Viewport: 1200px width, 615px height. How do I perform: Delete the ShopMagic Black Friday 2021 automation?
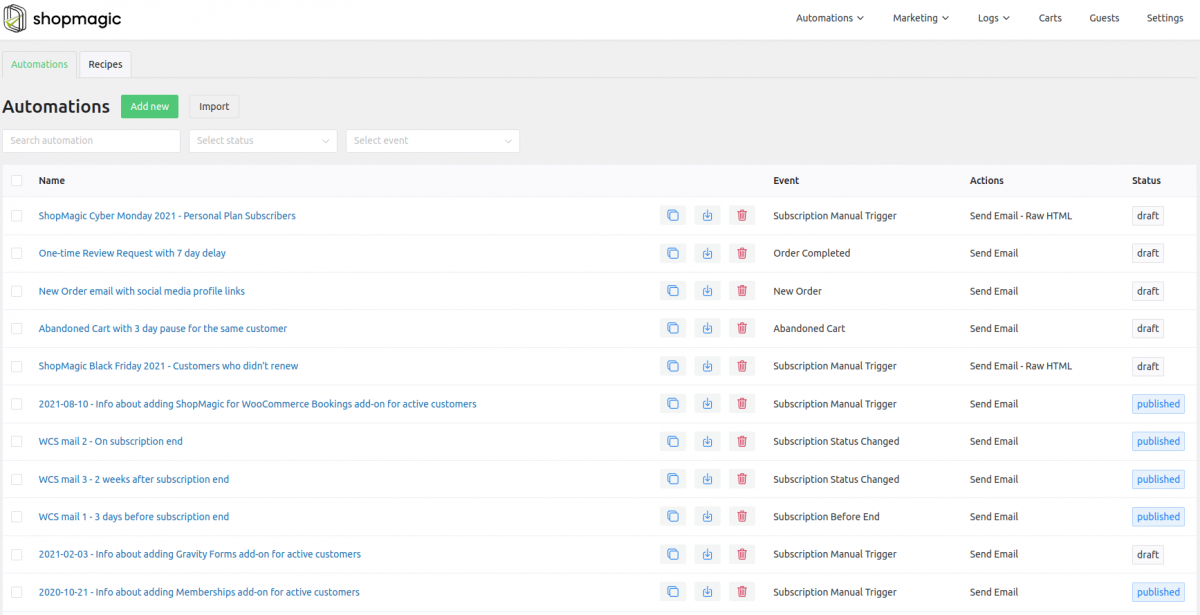pyautogui.click(x=742, y=366)
